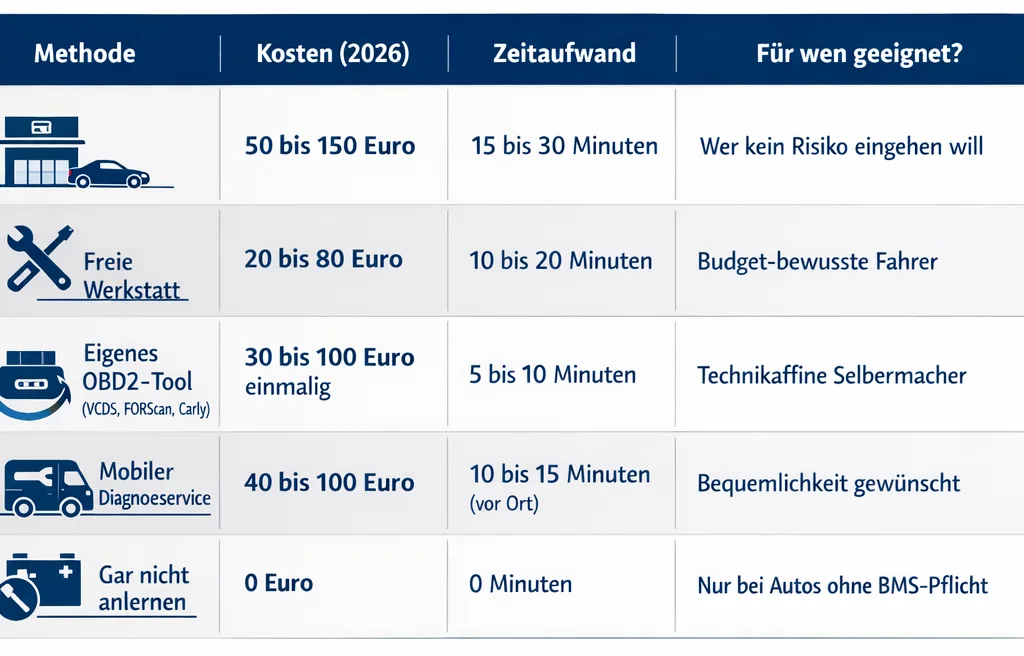Image resolution: width=1024 pixels, height=656 pixels.
Task: Select the Gar nicht anlernen label
Action: point(143,589)
